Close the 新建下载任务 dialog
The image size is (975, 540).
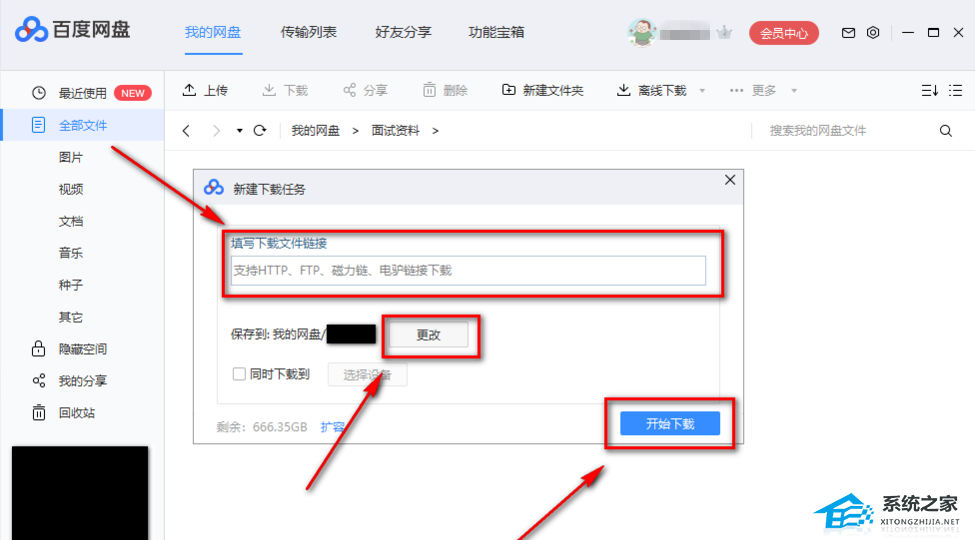pyautogui.click(x=730, y=180)
